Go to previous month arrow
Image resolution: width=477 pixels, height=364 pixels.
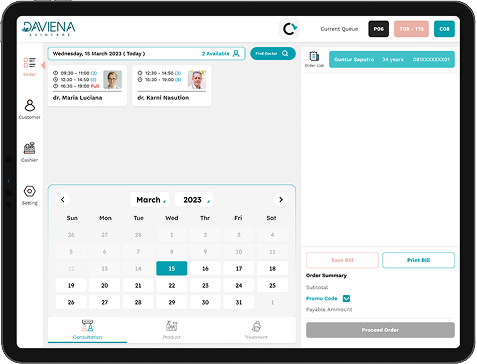63,200
